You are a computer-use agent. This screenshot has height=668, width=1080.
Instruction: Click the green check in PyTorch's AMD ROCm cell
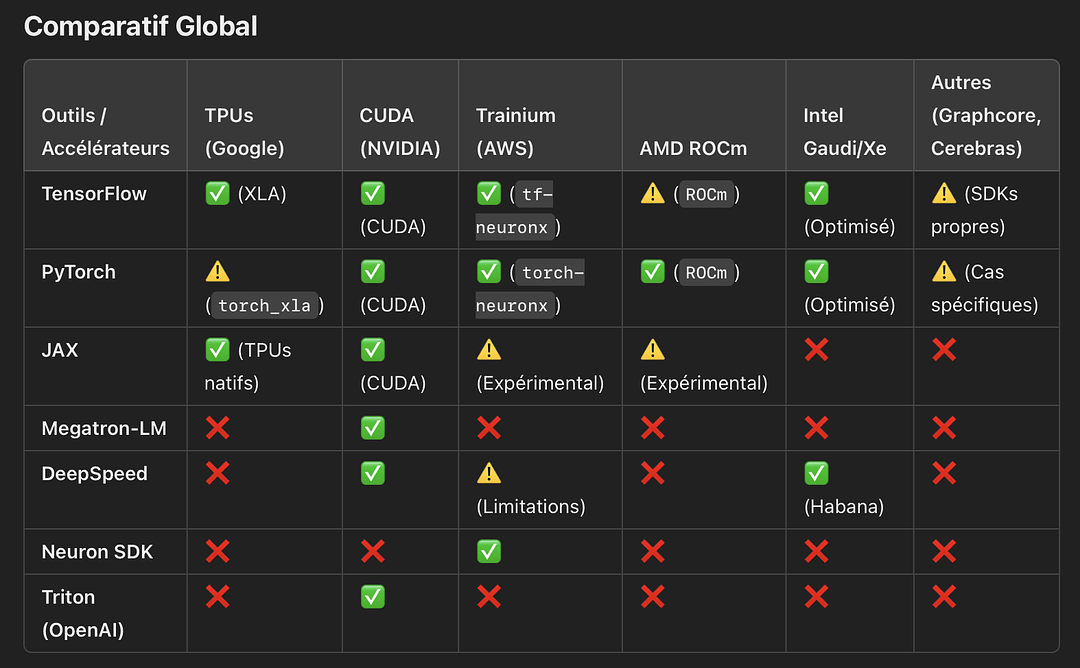[x=652, y=272]
